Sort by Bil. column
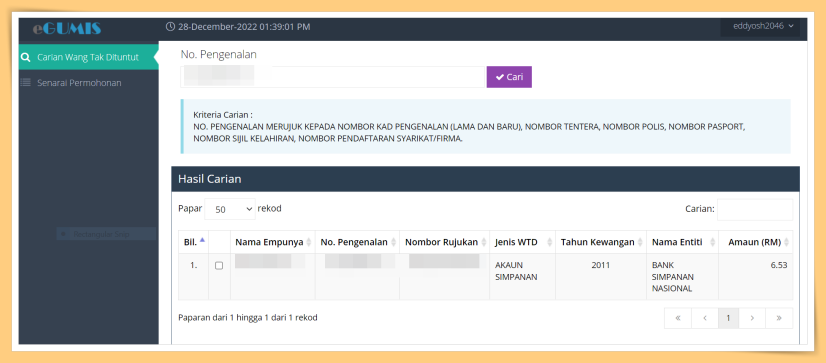Viewport: 826px width, 363px height. 193,242
